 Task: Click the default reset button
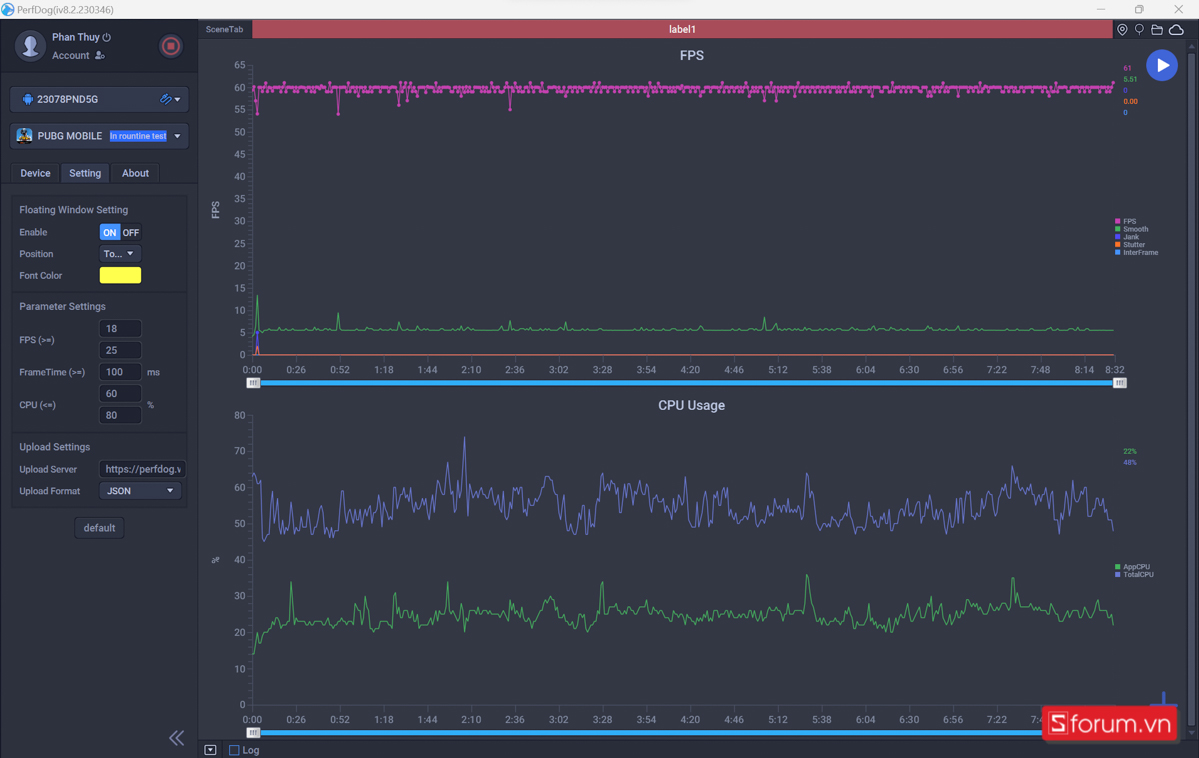point(99,528)
